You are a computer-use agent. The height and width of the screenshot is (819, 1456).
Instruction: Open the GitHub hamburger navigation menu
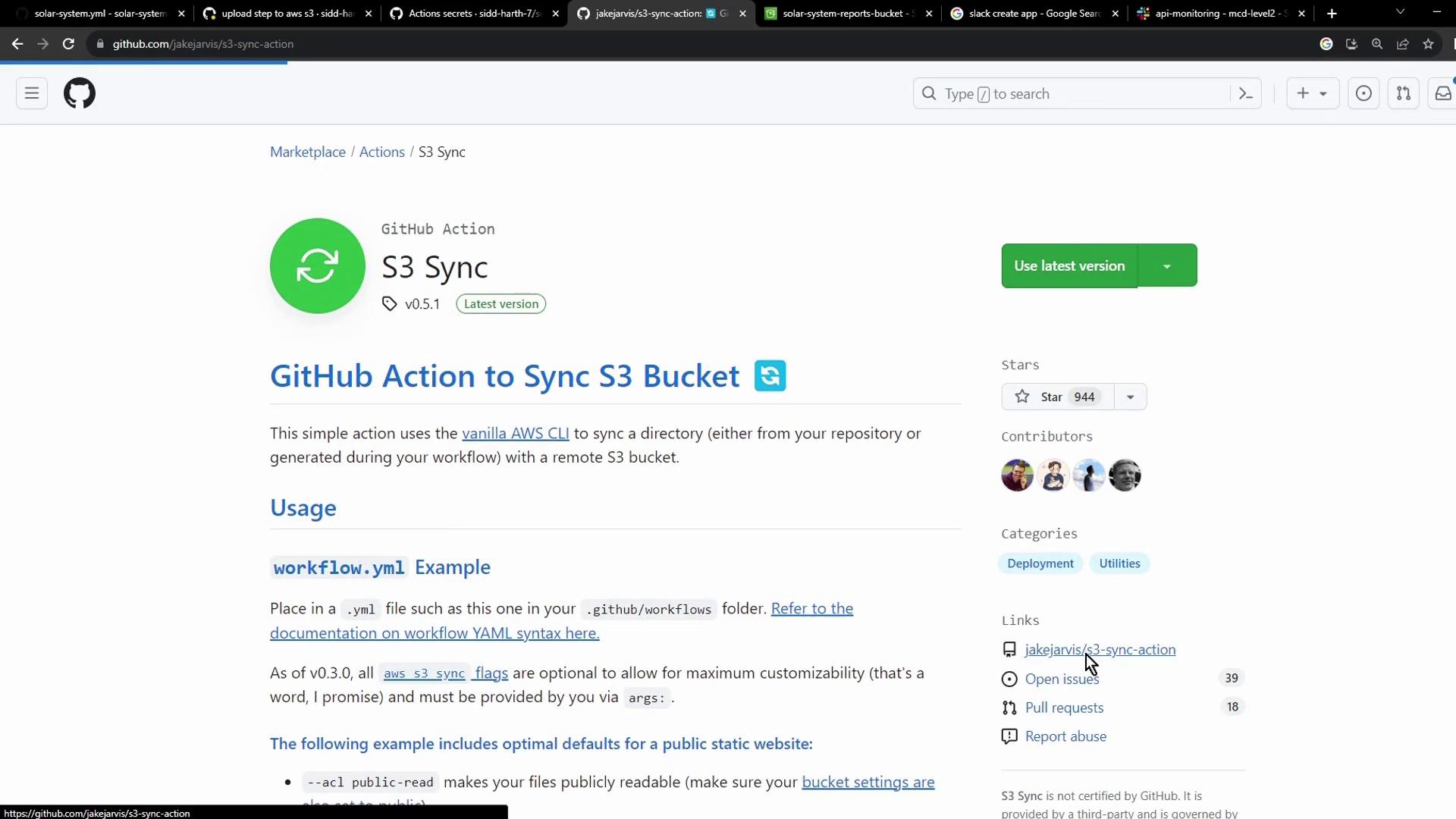pyautogui.click(x=32, y=93)
